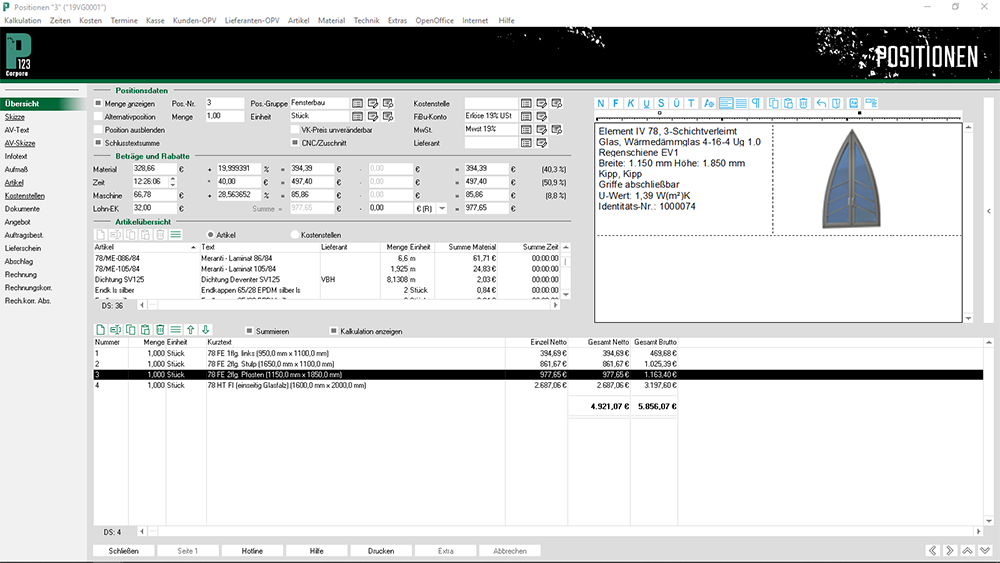Screen dimensions: 1000x563
Task: Click the underline U formatting icon
Action: point(646,103)
